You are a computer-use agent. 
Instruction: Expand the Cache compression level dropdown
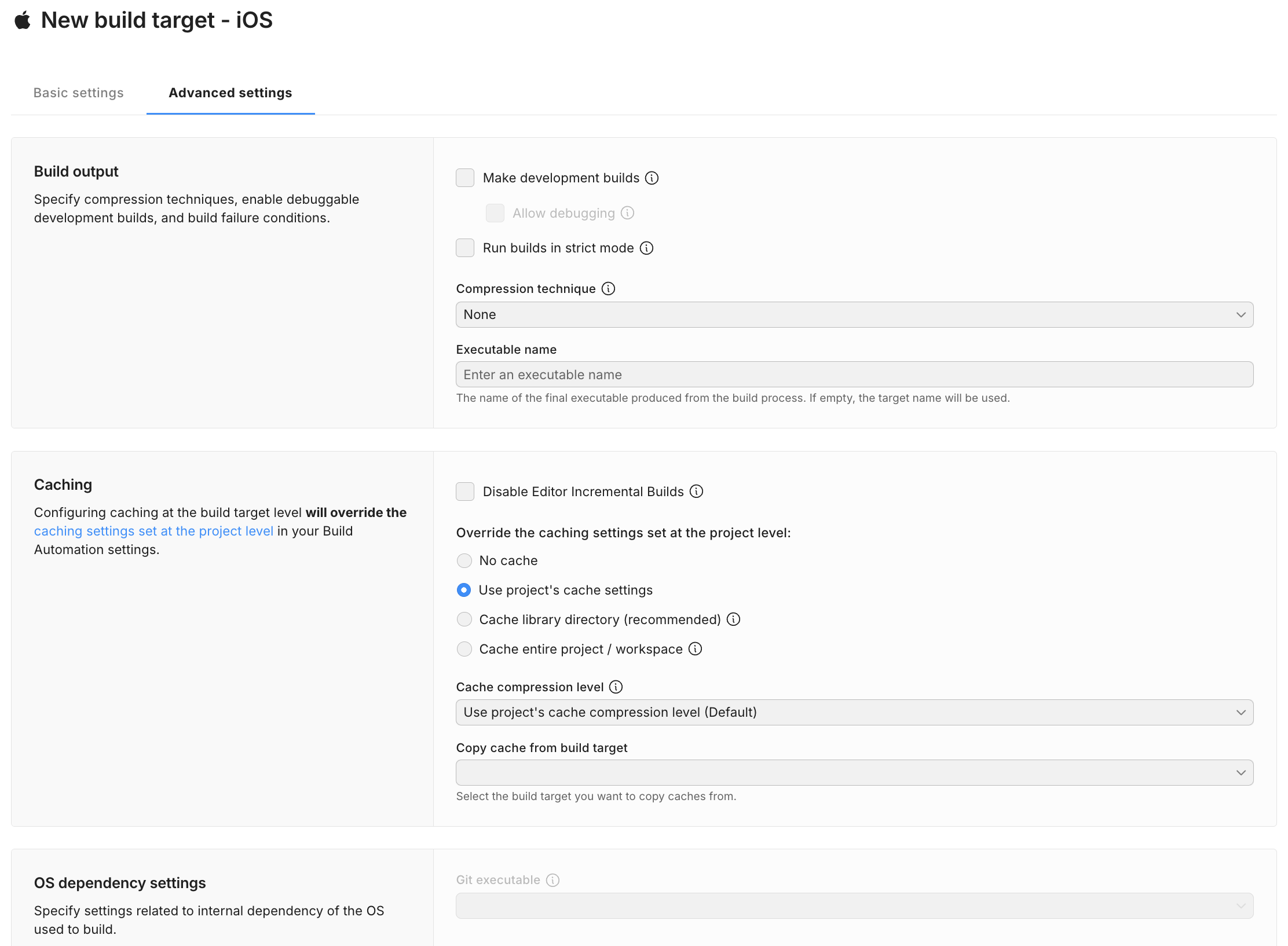[x=854, y=712]
